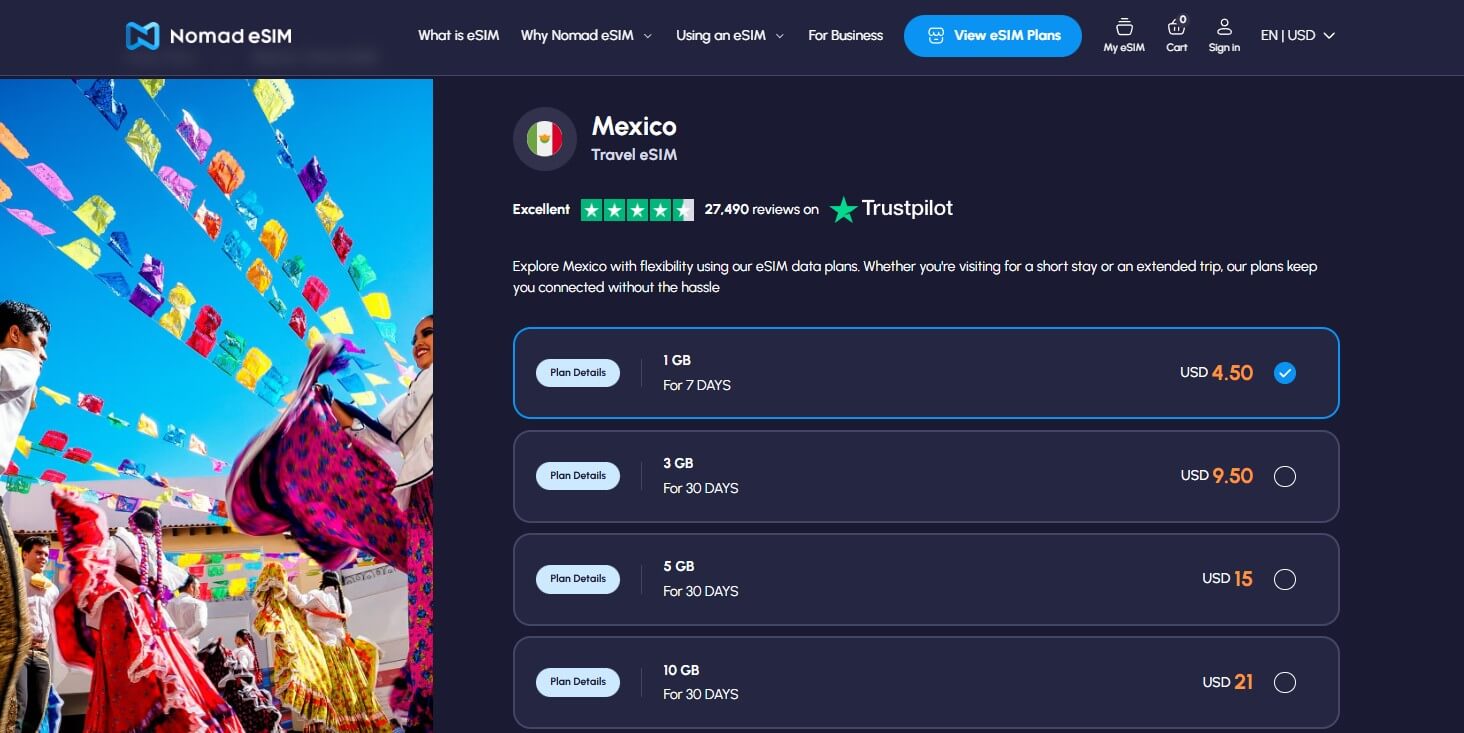Click the Trustpilot star rating bar
This screenshot has height=733, width=1464.
pyautogui.click(x=636, y=209)
